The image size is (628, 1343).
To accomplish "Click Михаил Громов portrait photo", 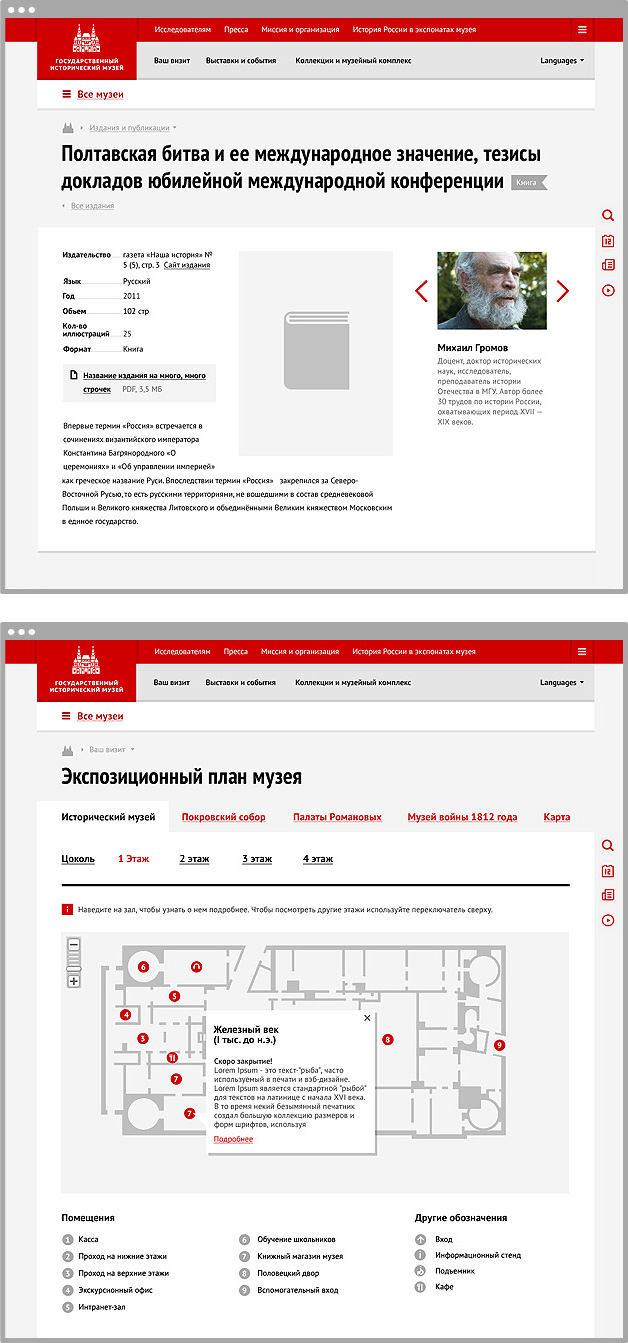I will click(x=492, y=291).
